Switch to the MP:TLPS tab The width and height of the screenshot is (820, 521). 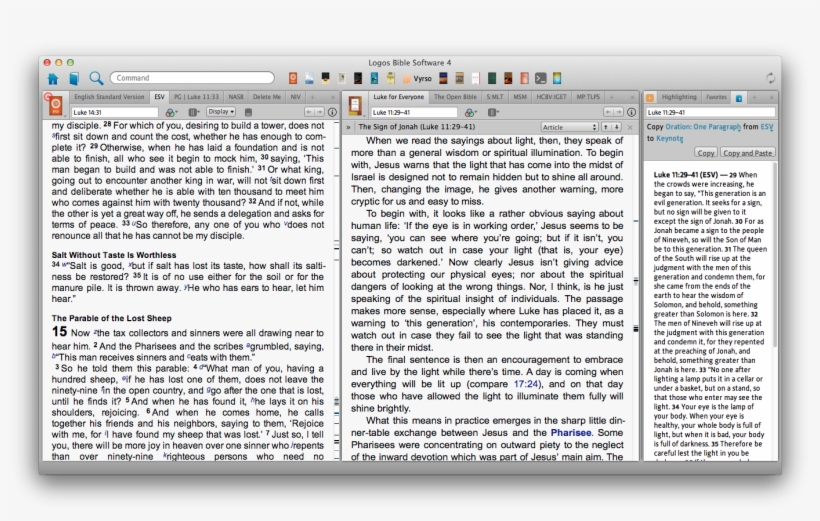click(588, 97)
